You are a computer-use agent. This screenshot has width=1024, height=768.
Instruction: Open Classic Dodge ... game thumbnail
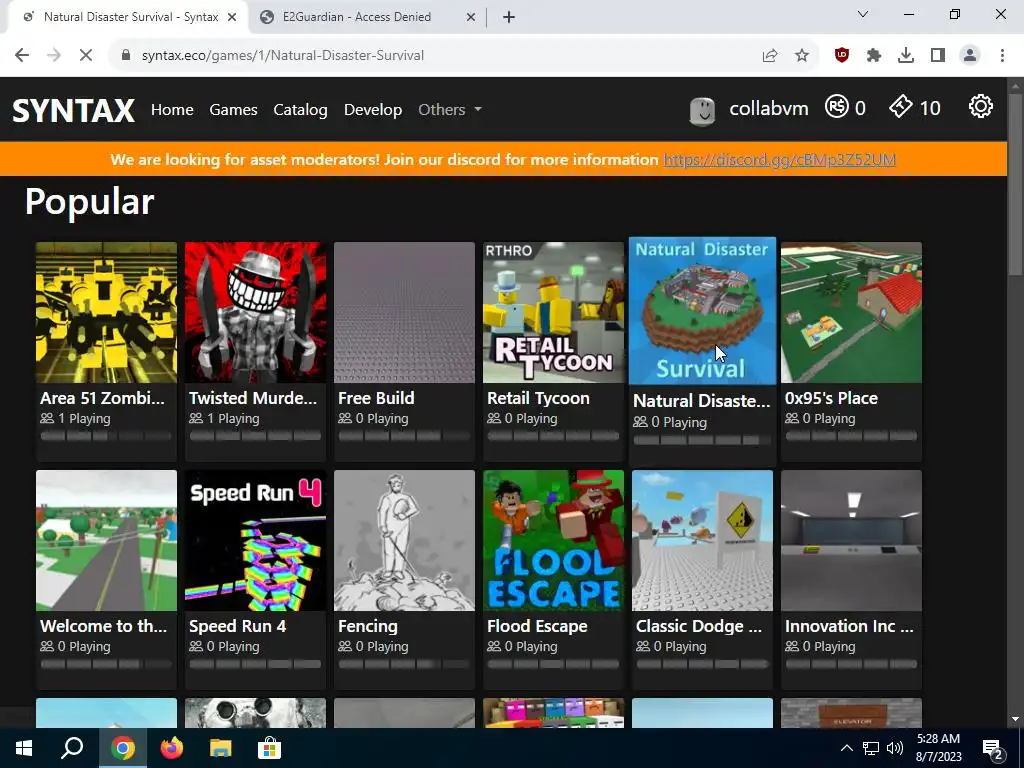[702, 540]
